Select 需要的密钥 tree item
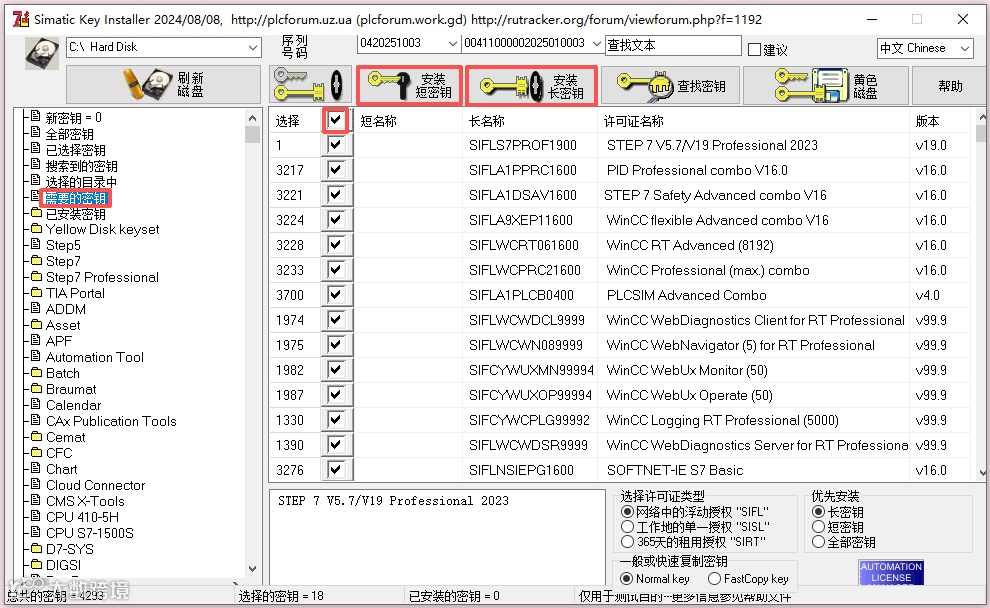The image size is (990, 608). tap(75, 198)
